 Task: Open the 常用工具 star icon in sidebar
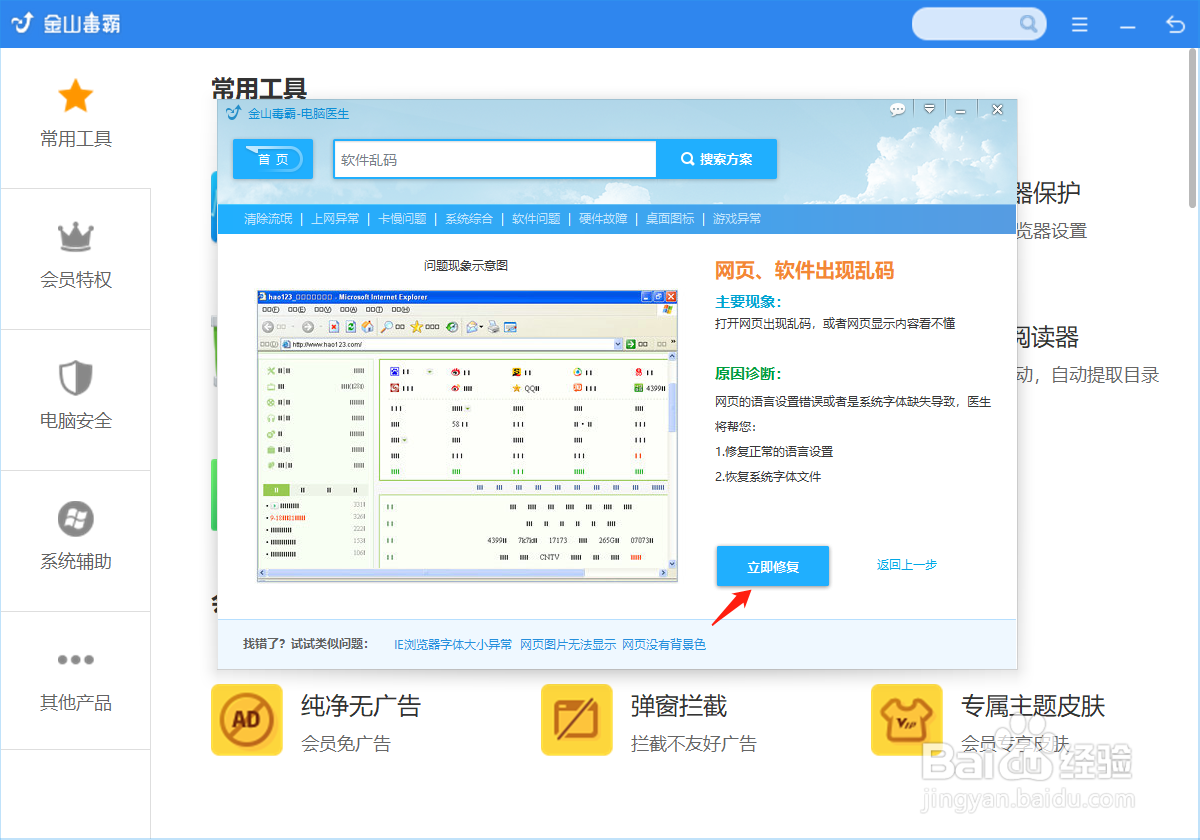[x=76, y=97]
